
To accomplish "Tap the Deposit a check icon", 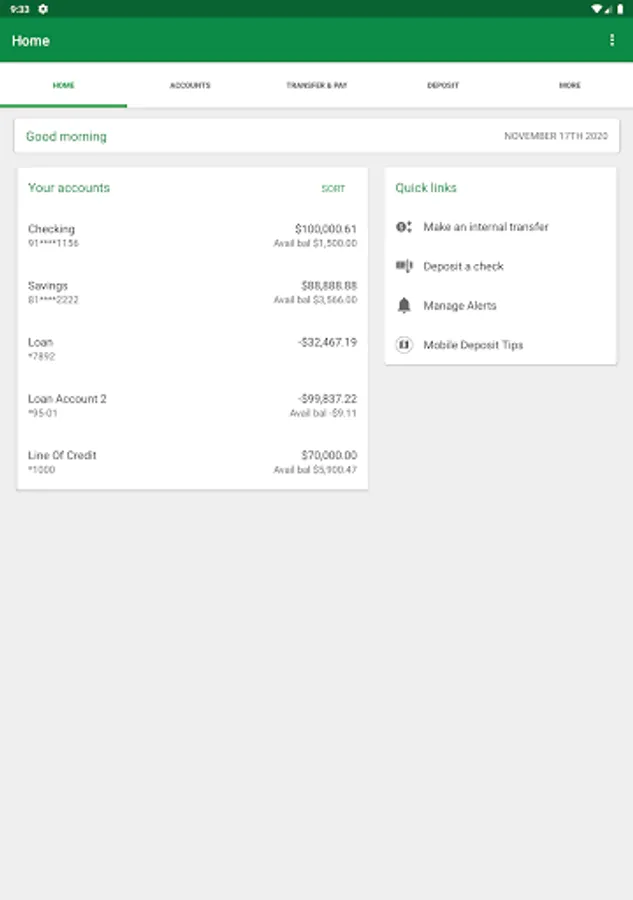I will pyautogui.click(x=404, y=266).
